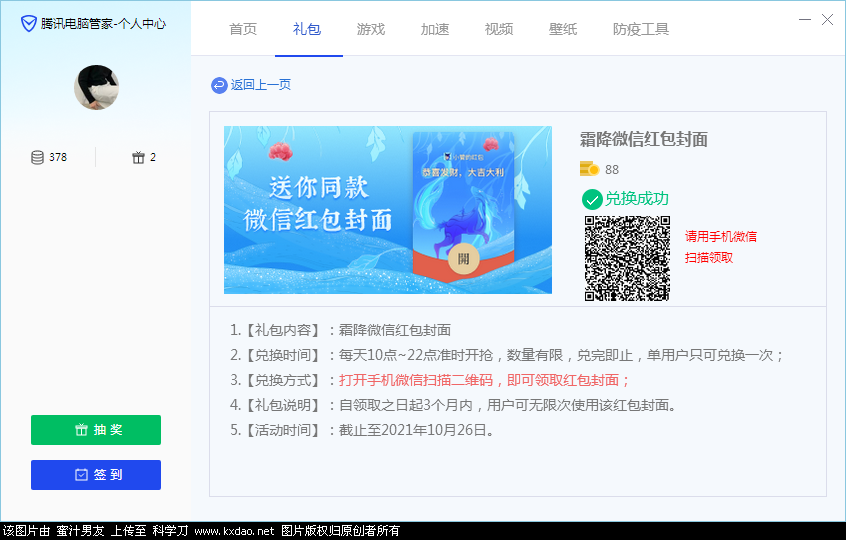The height and width of the screenshot is (540, 846).
Task: Click the blue back arrow icon
Action: (219, 85)
